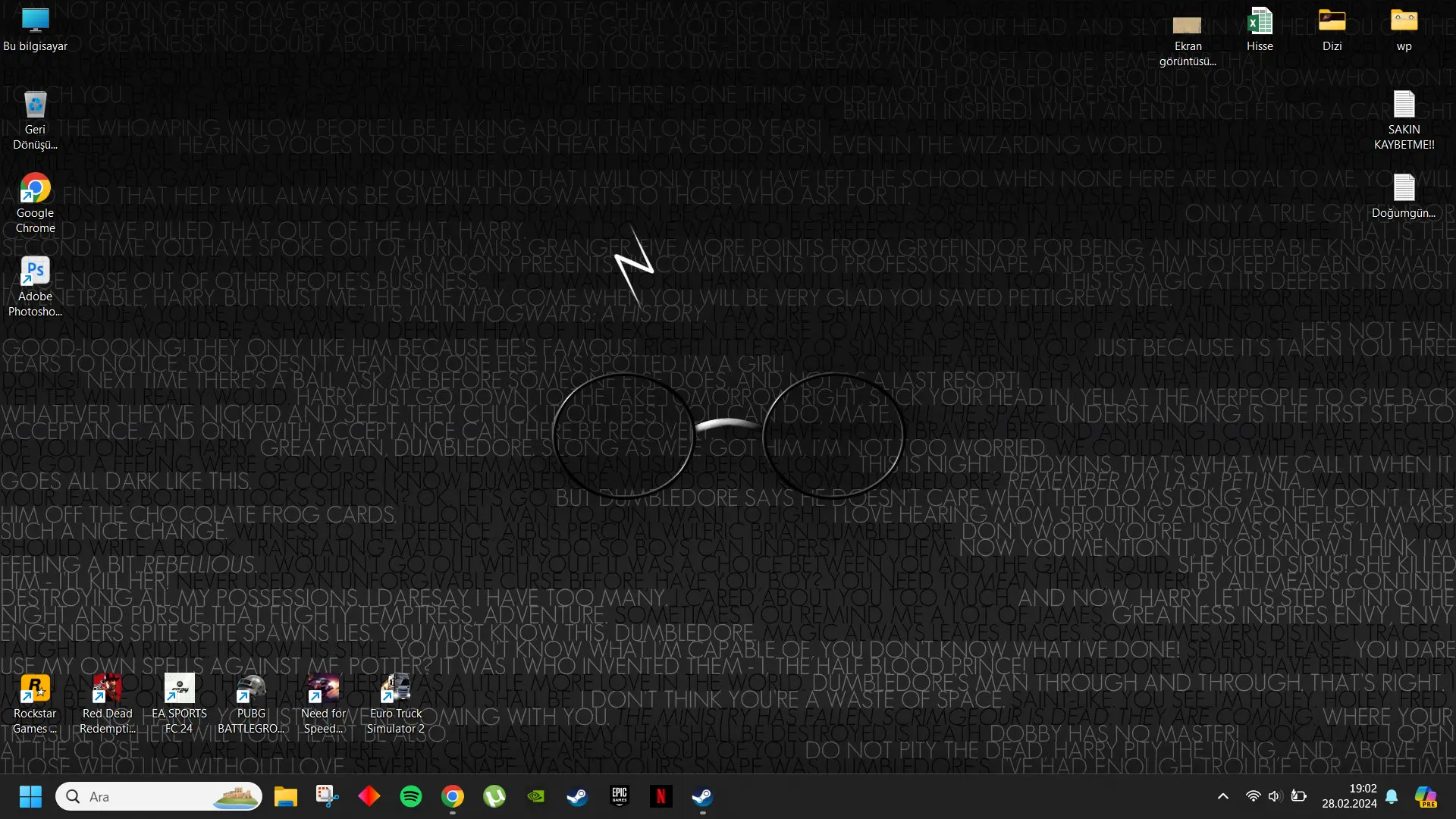The width and height of the screenshot is (1456, 819).
Task: Switch to running Steam beside Netflix icon
Action: (x=703, y=796)
